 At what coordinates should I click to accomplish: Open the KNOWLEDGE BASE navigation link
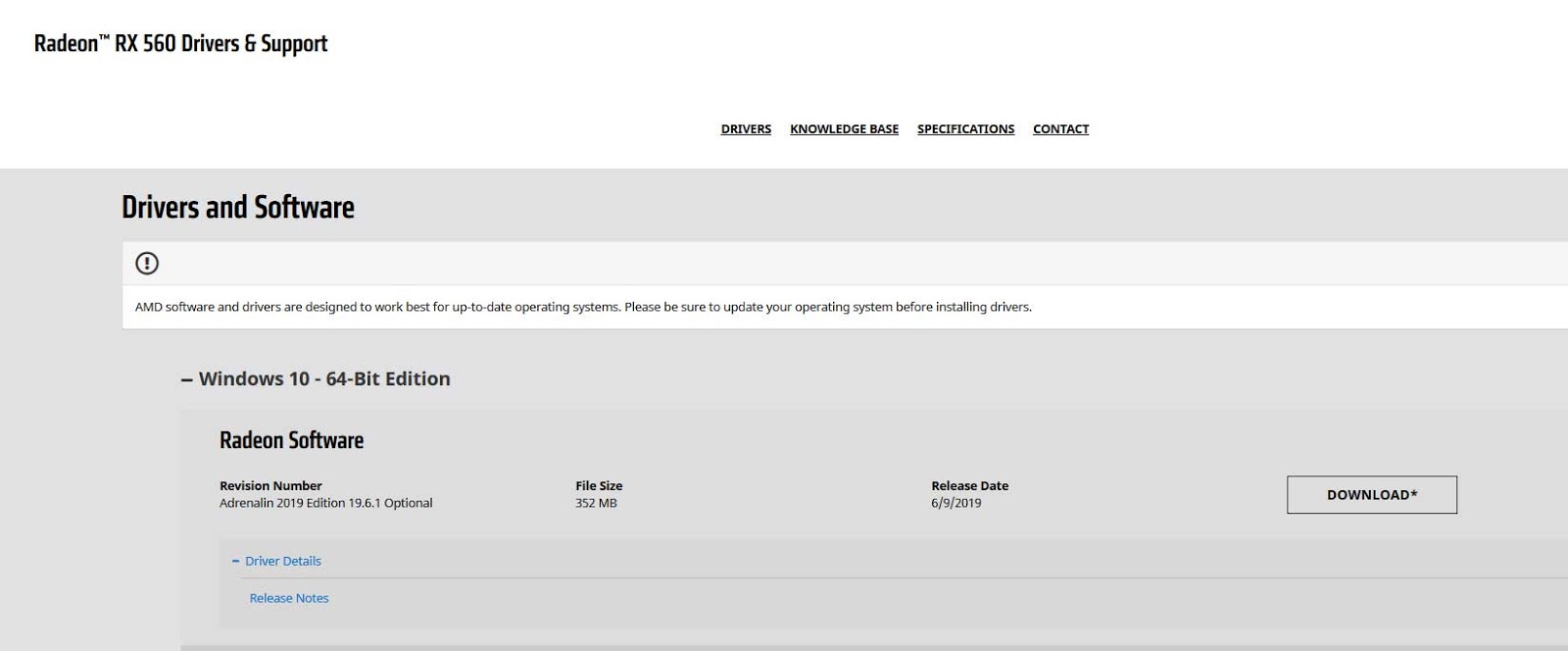844,128
